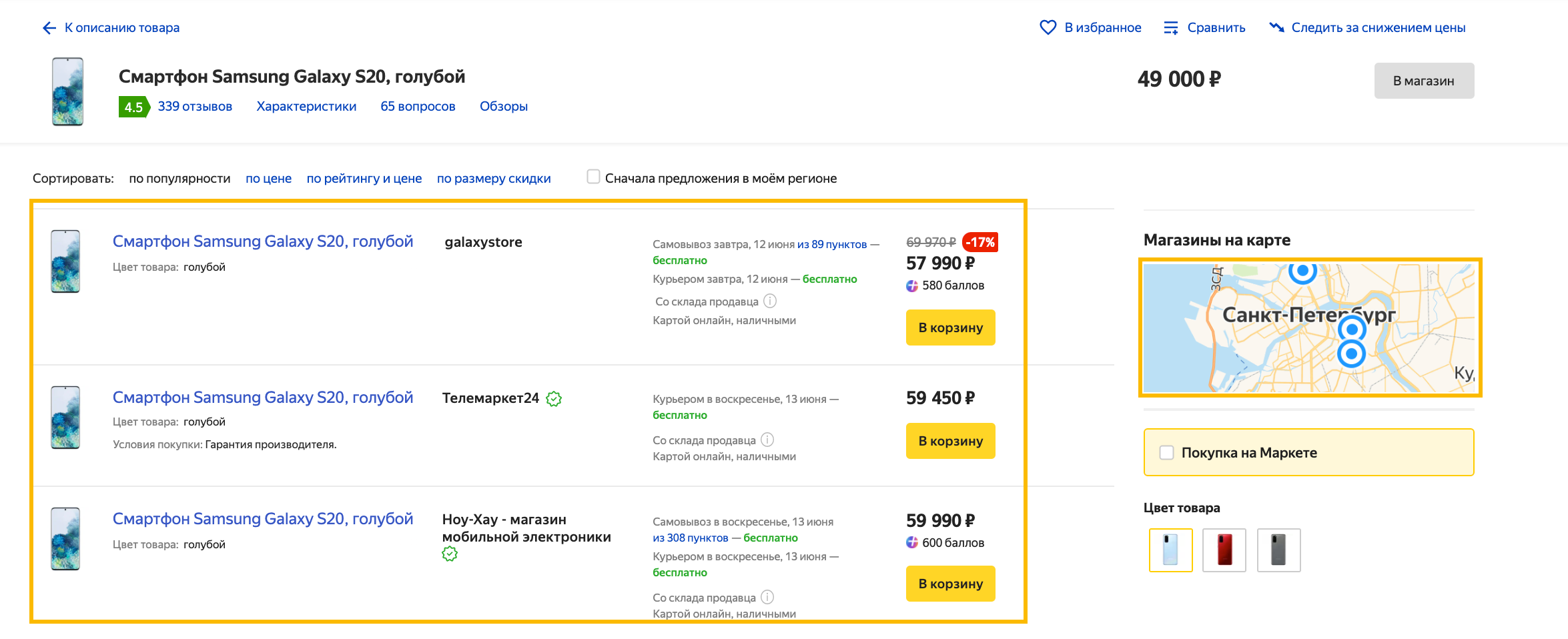Image resolution: width=1568 pixels, height=639 pixels.
Task: Open the 'Характеристики' section
Action: (x=306, y=107)
